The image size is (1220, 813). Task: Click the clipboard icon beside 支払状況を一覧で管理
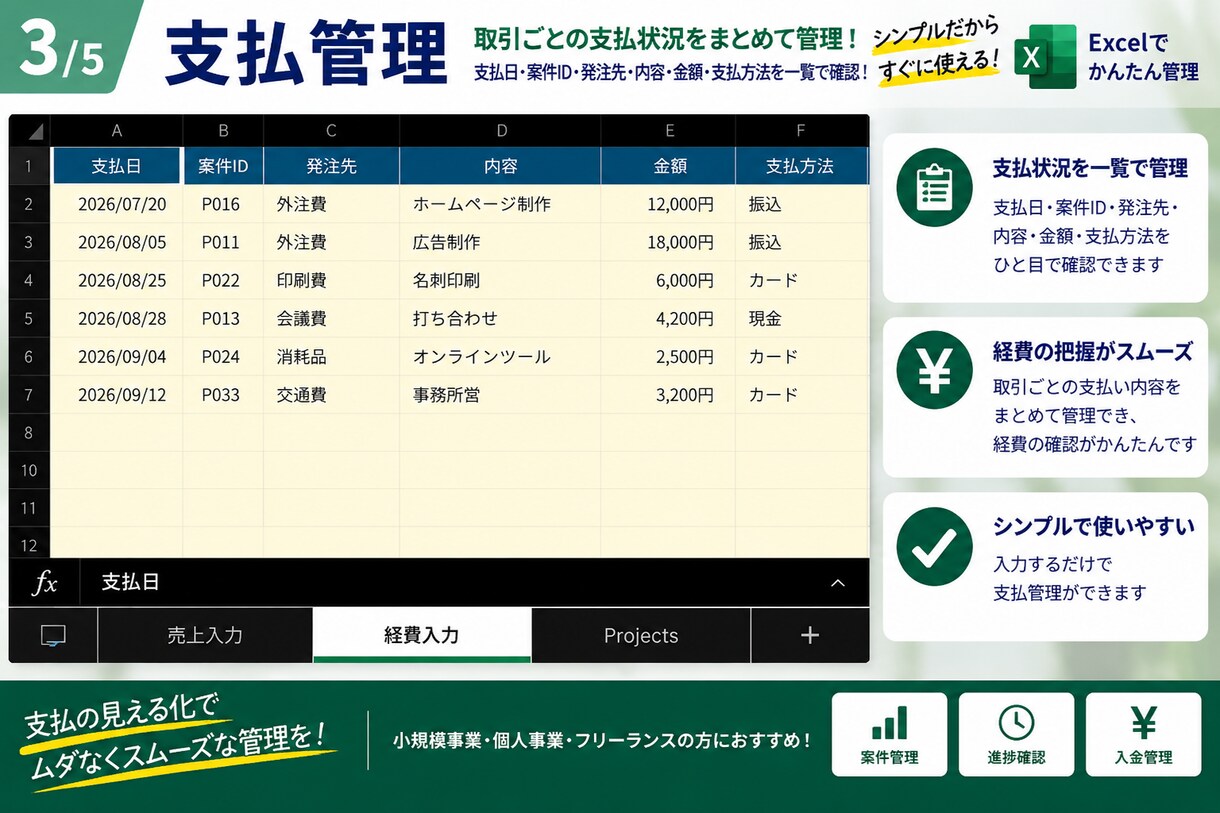tap(934, 187)
